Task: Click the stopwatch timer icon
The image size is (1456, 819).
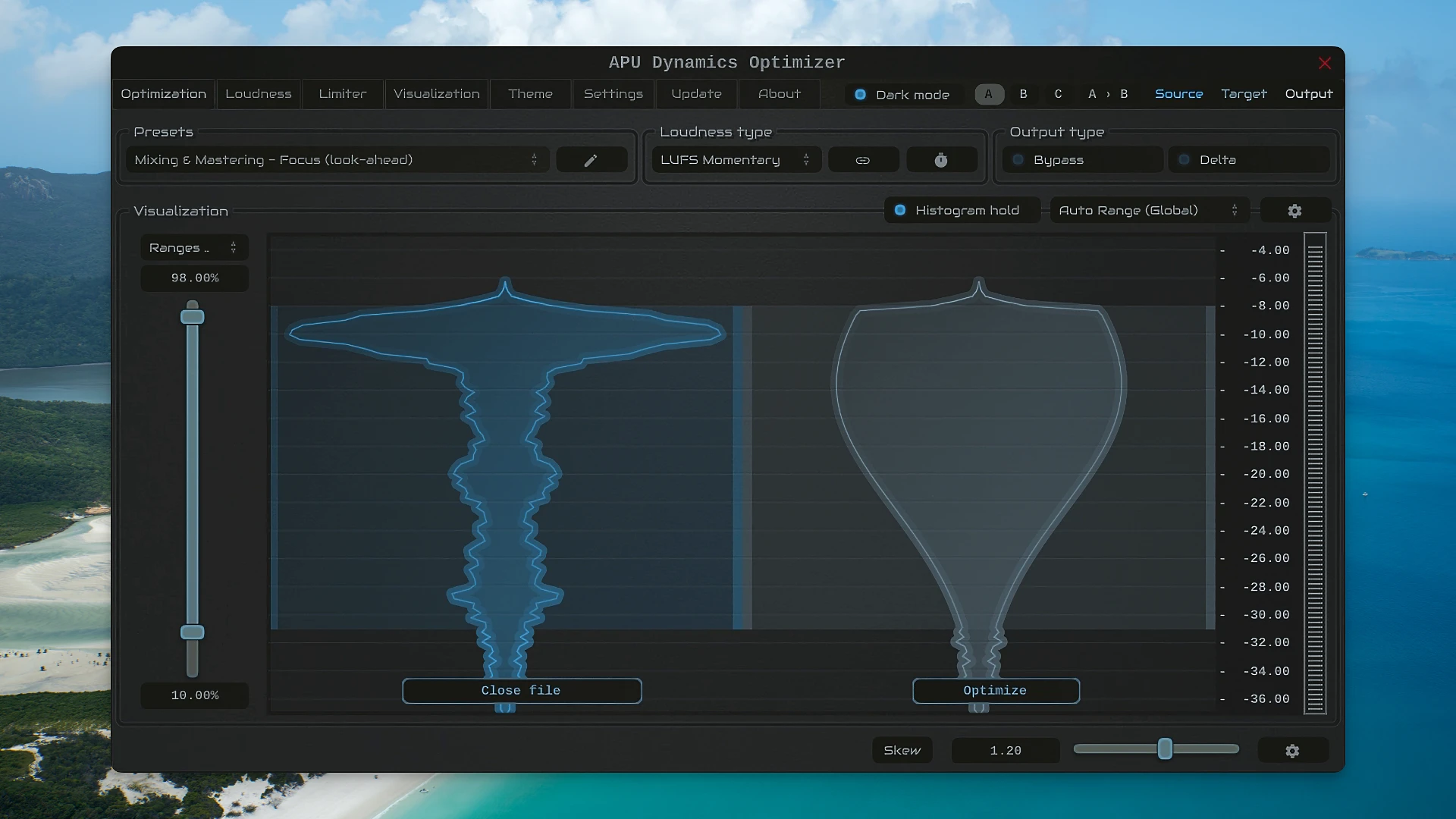Action: [941, 160]
